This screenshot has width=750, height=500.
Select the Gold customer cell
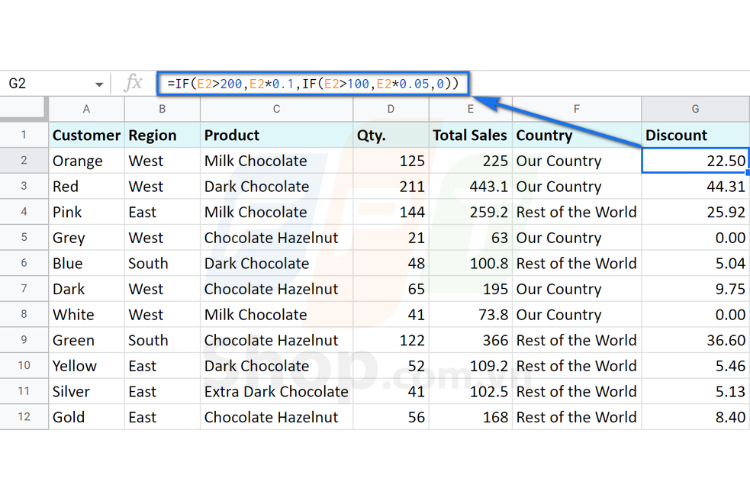[x=87, y=417]
